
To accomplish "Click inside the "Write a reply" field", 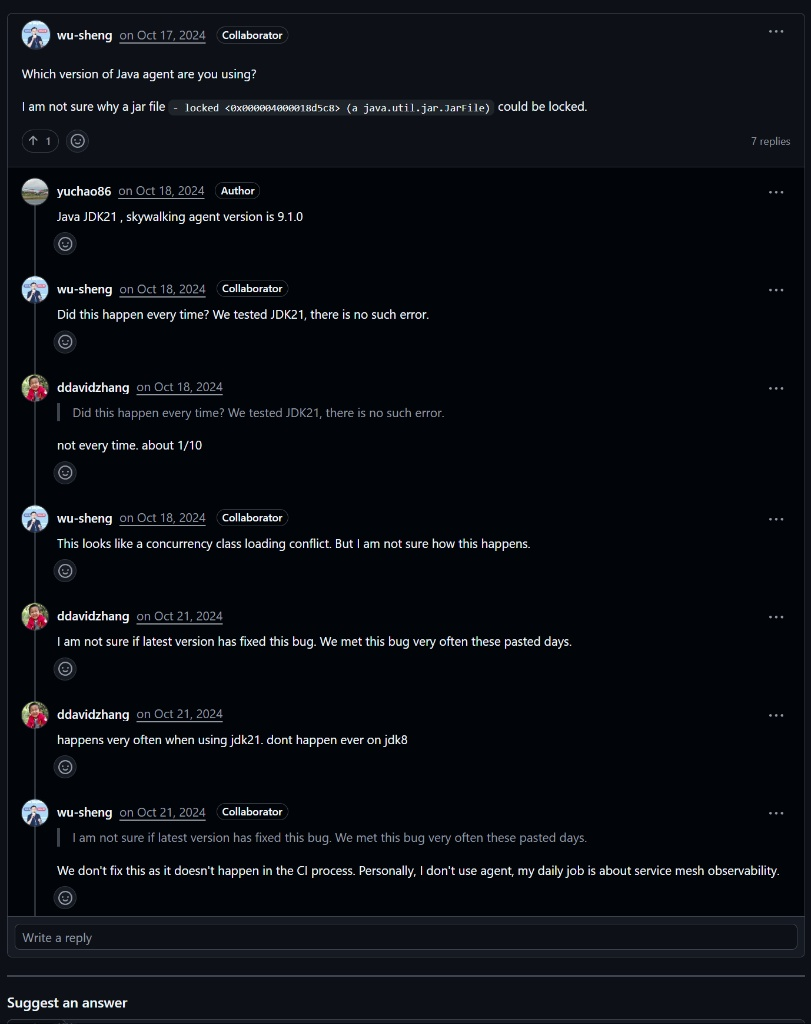I will [x=405, y=937].
